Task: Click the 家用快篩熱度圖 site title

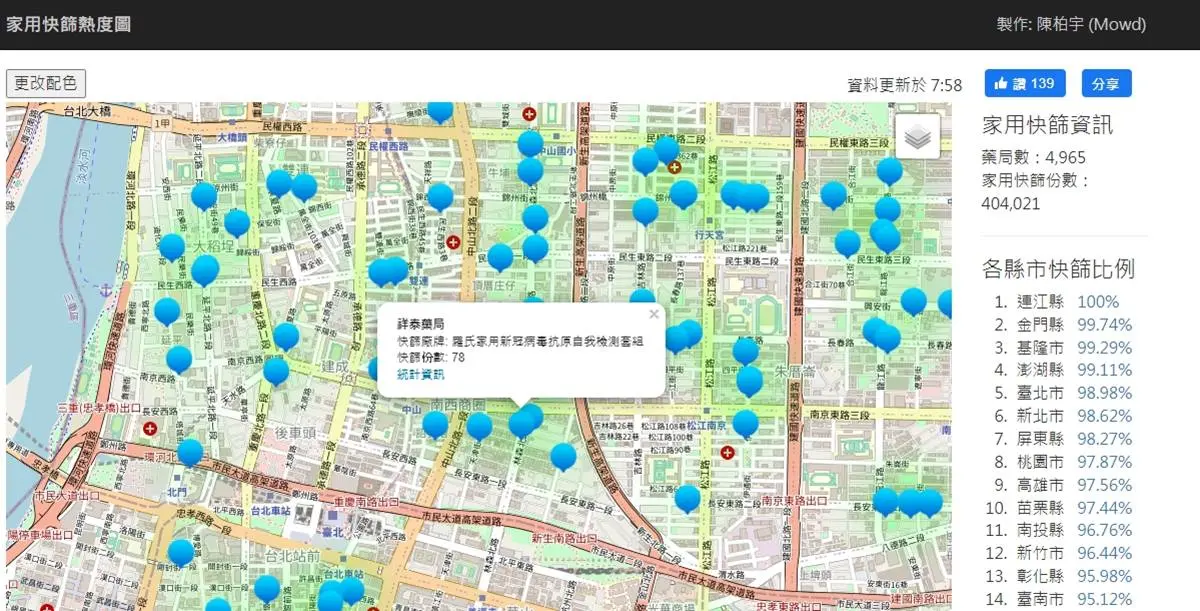Action: point(69,24)
